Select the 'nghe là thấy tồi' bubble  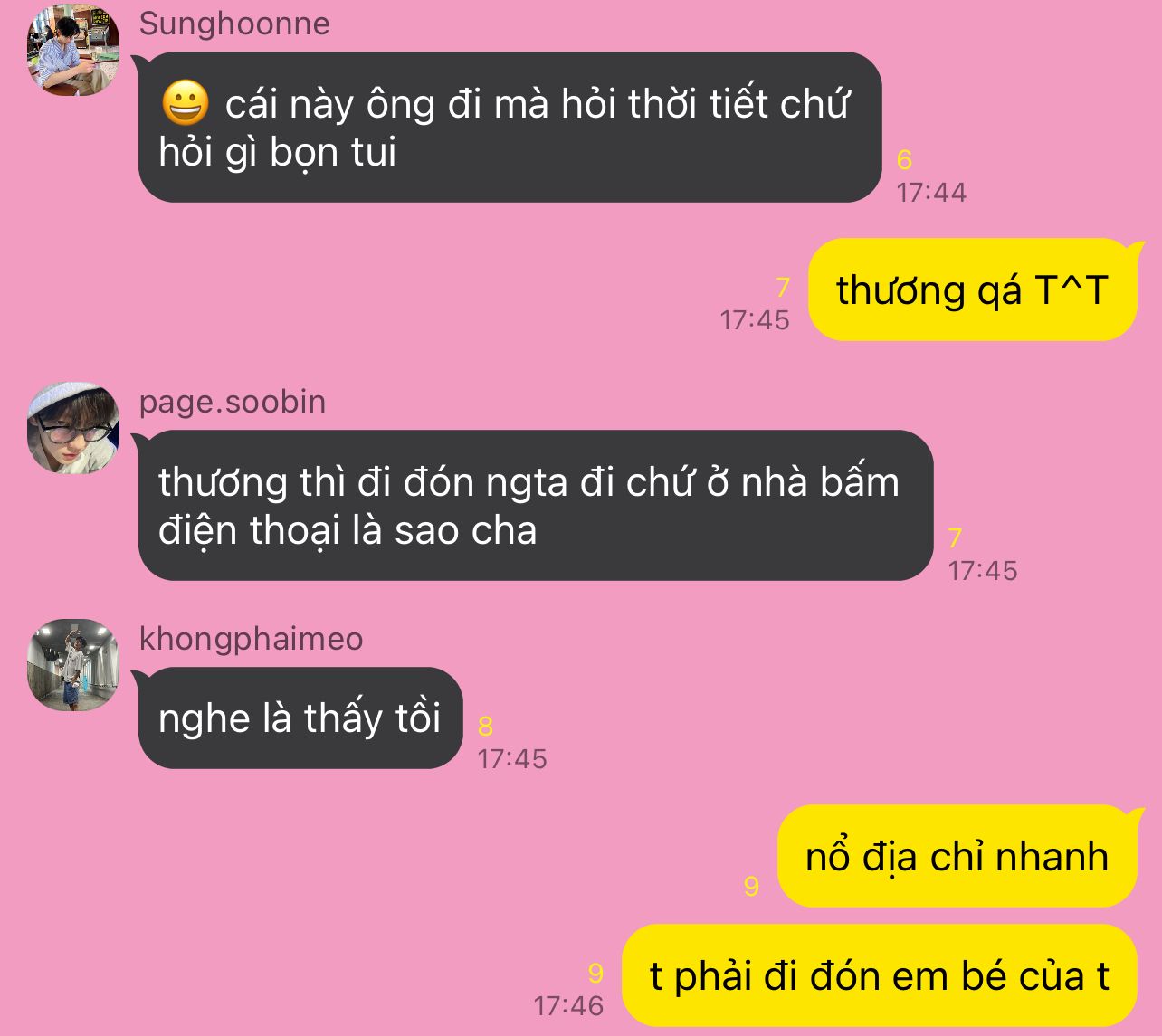300,718
